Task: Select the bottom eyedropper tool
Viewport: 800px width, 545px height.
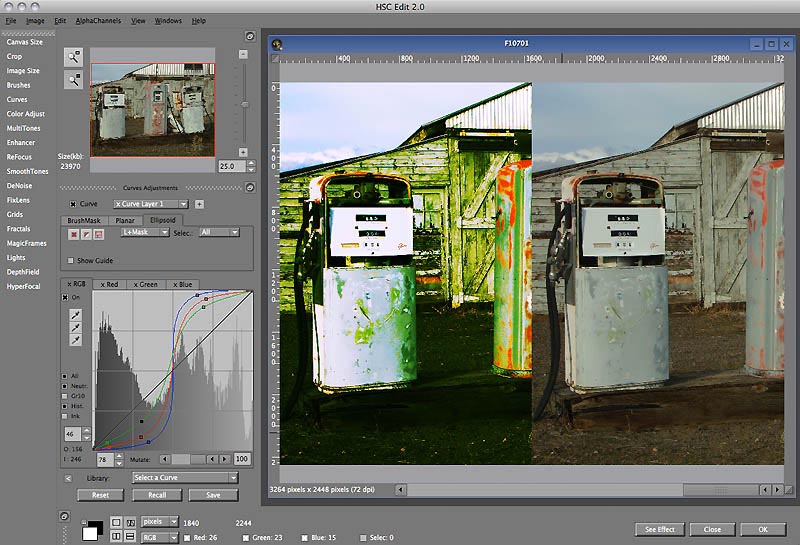Action: pyautogui.click(x=76, y=340)
